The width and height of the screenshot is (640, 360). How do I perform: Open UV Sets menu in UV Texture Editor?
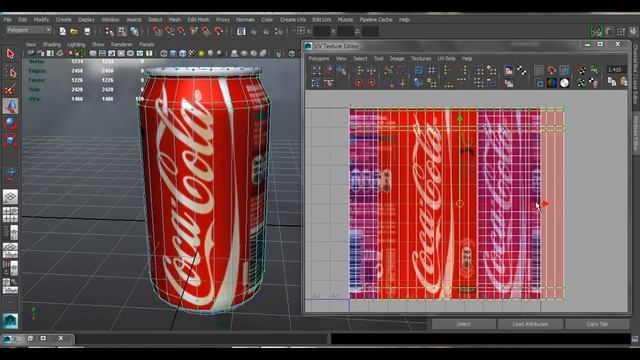pos(446,59)
